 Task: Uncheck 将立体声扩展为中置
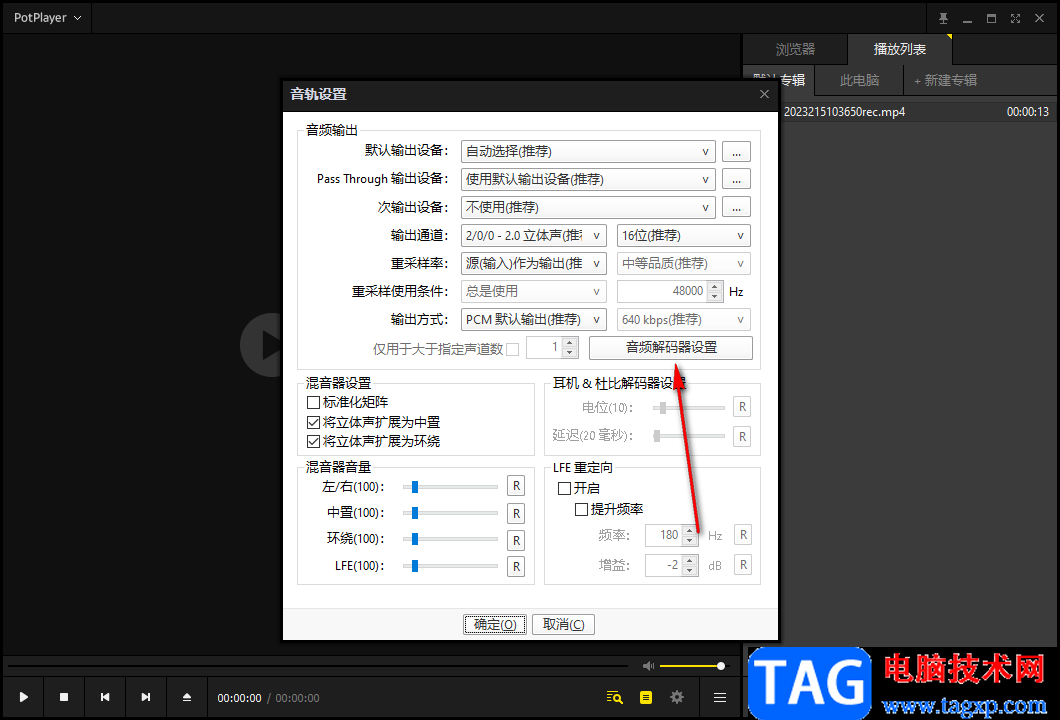[314, 423]
